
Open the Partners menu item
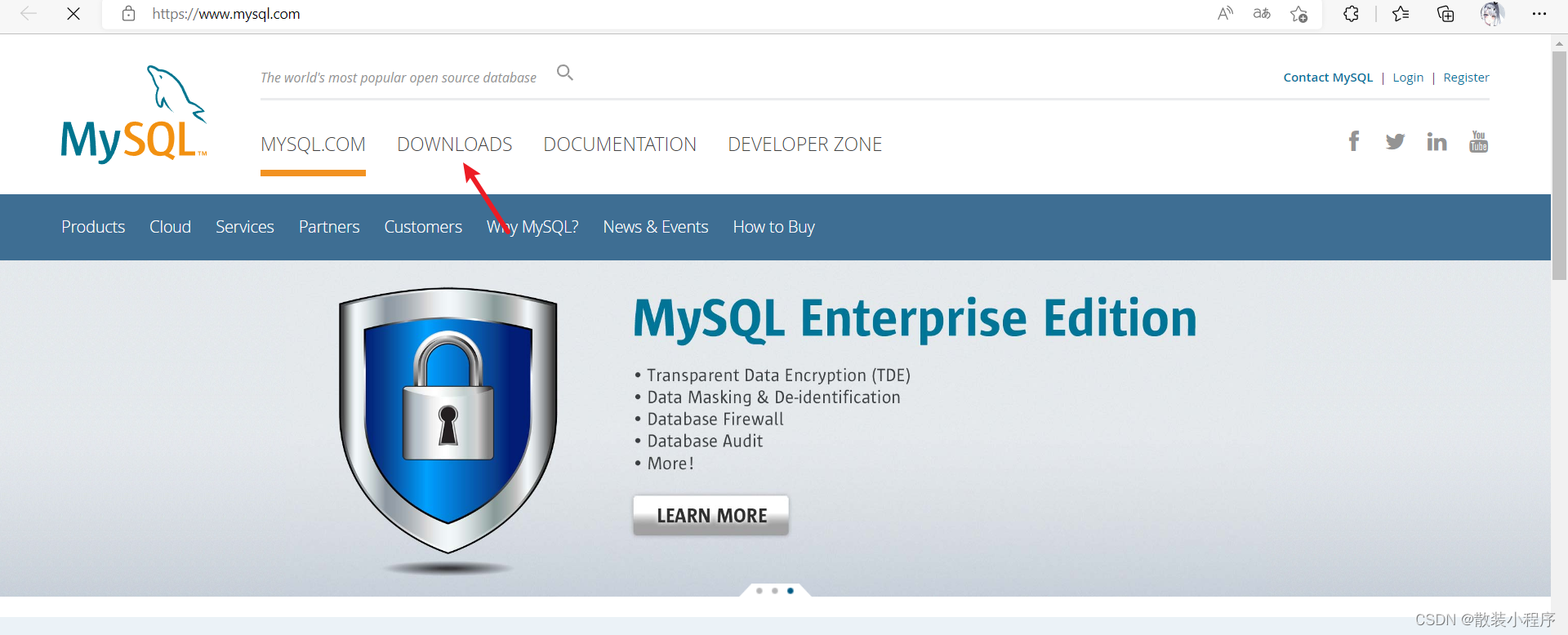click(x=329, y=227)
